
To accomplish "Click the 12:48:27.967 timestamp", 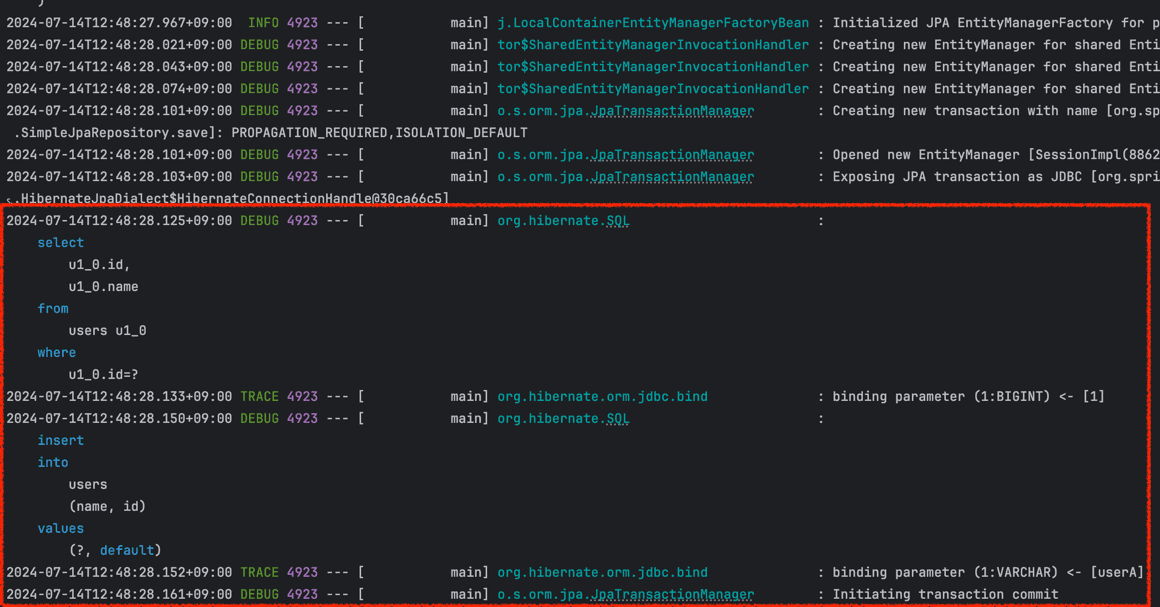I will (x=119, y=23).
